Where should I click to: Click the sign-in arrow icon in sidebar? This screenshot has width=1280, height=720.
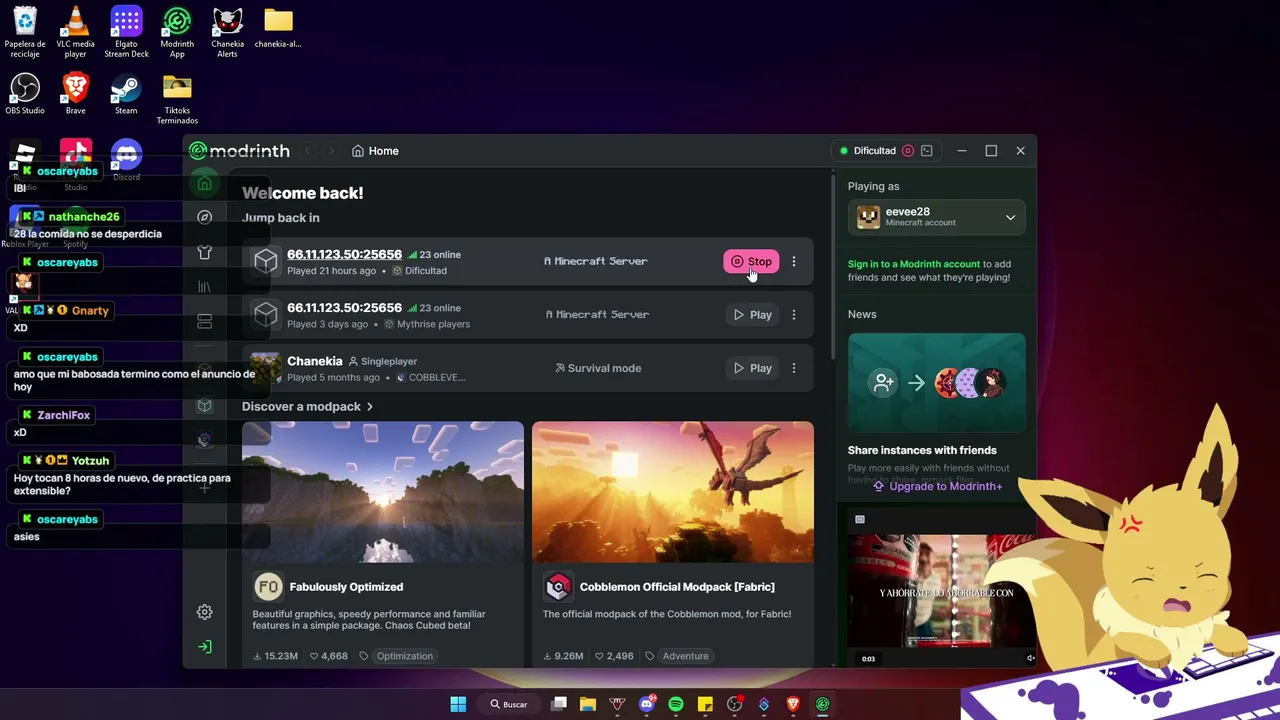pyautogui.click(x=205, y=647)
